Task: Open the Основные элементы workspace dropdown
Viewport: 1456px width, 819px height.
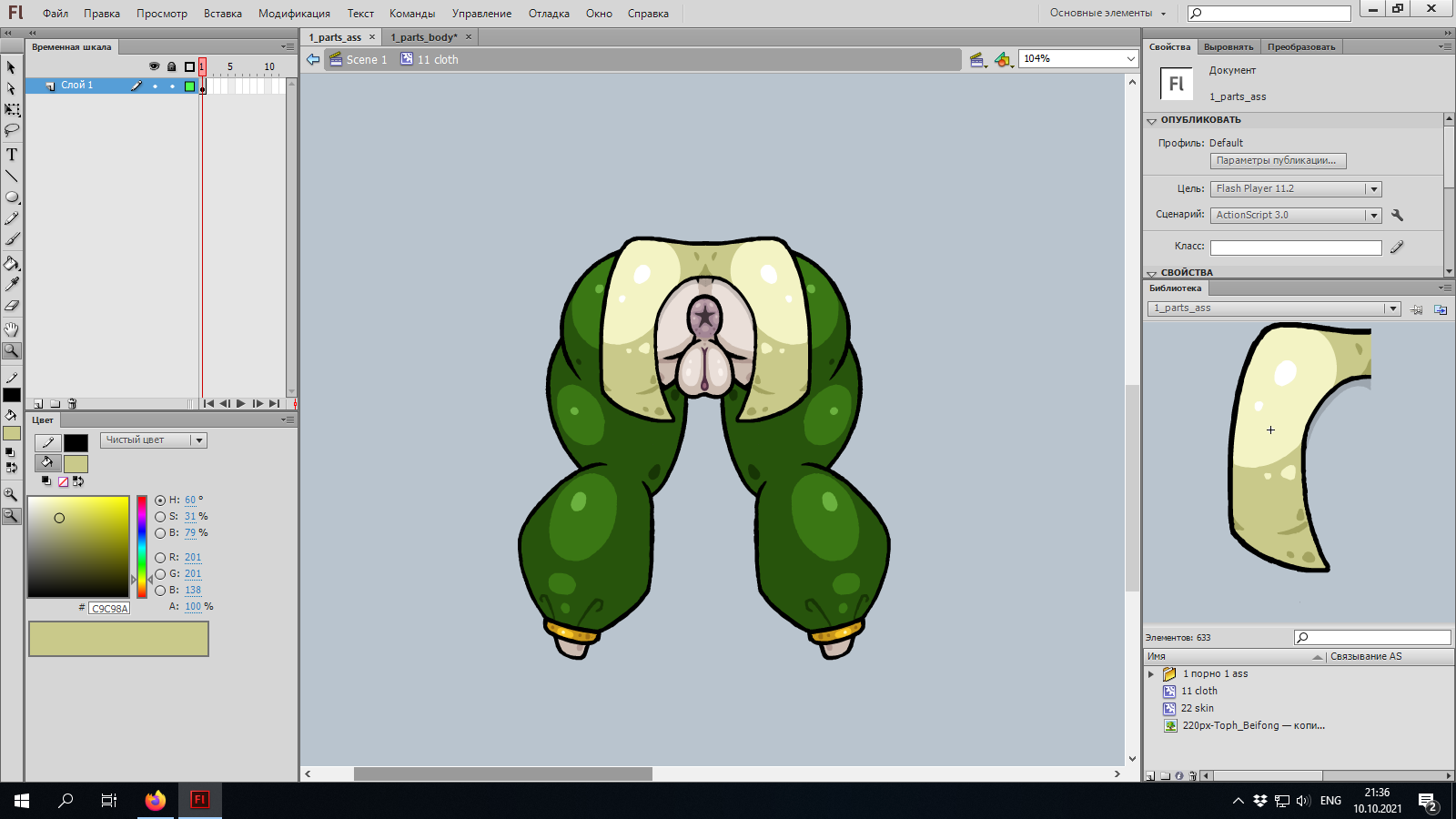Action: [1107, 13]
